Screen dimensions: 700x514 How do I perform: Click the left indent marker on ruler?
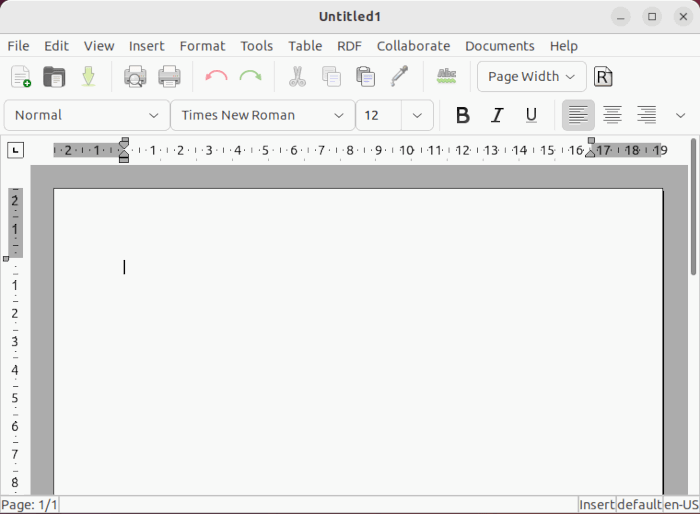point(124,158)
